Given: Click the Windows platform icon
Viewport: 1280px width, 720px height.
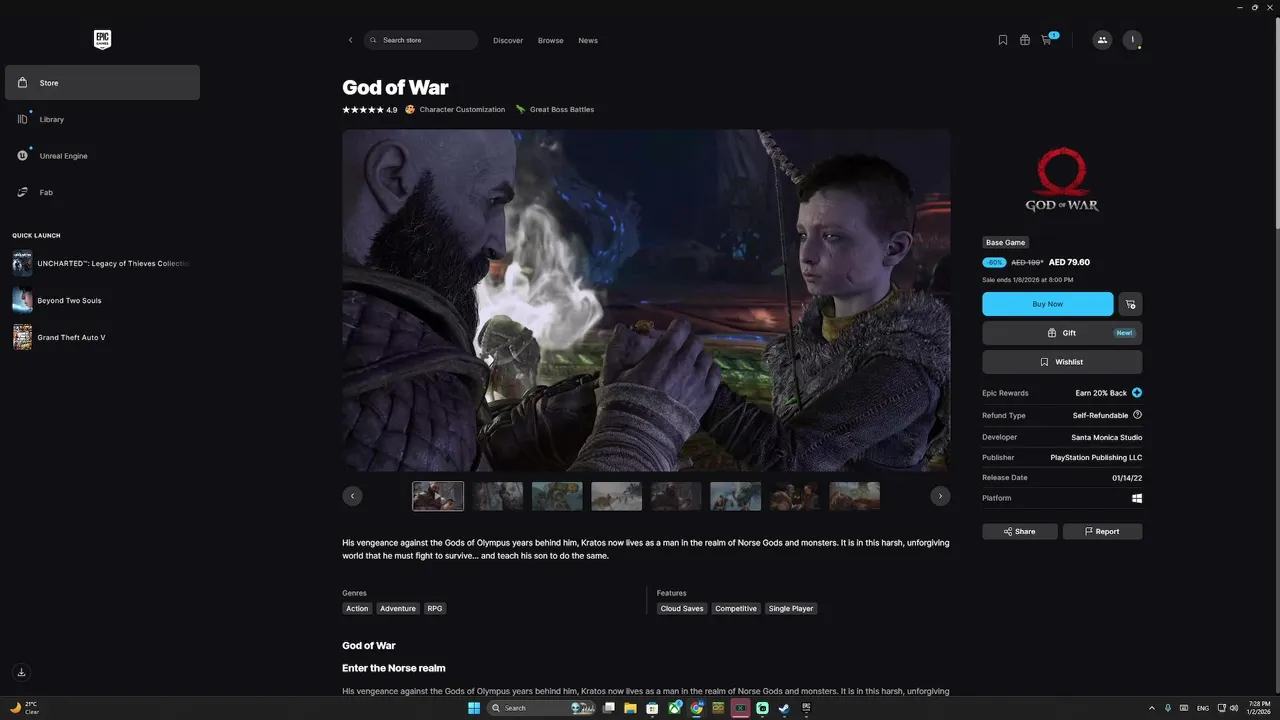Looking at the screenshot, I should coord(1137,498).
